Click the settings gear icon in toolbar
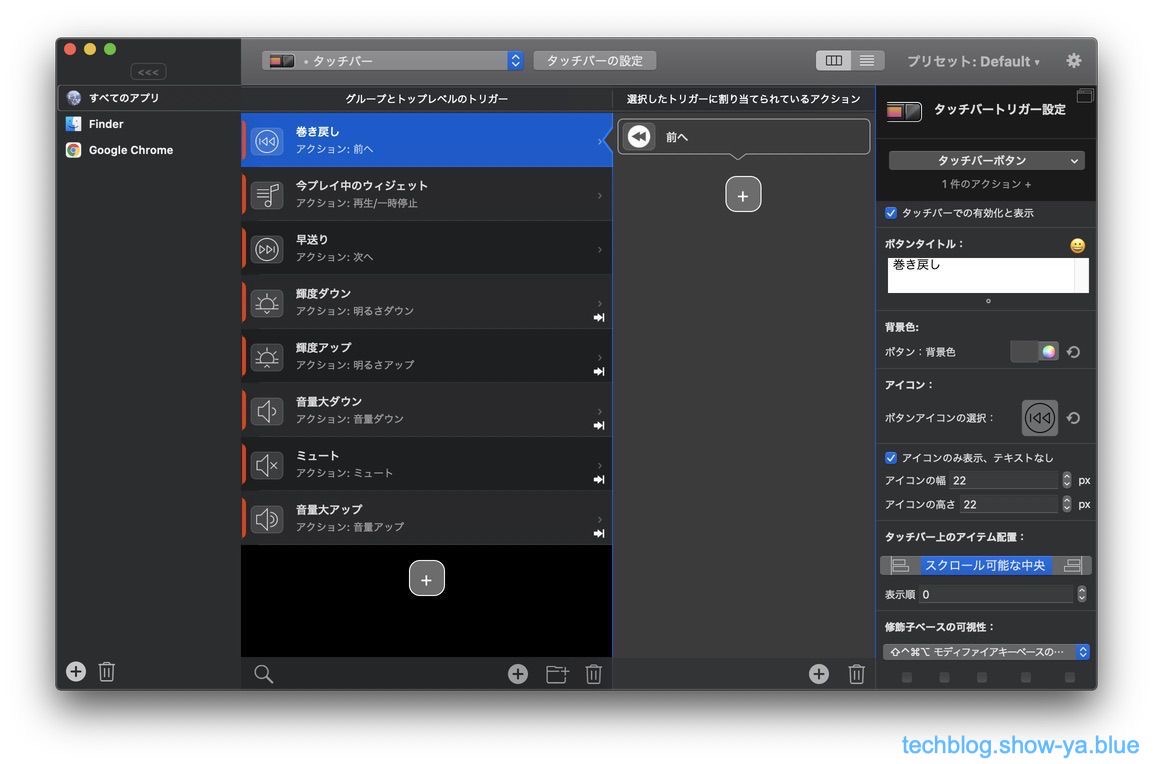The width and height of the screenshot is (1153, 764). point(1073,61)
